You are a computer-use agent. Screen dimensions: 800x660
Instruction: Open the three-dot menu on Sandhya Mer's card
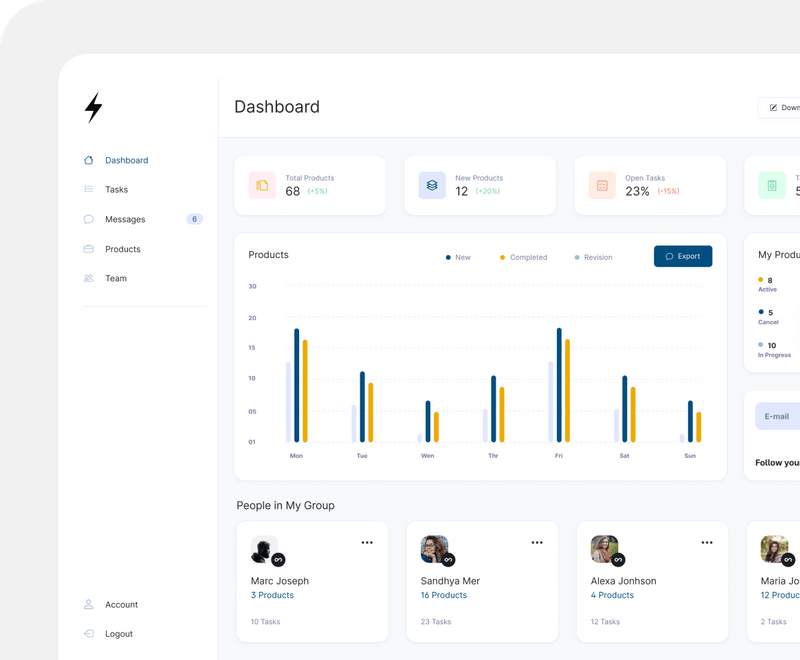click(x=537, y=542)
